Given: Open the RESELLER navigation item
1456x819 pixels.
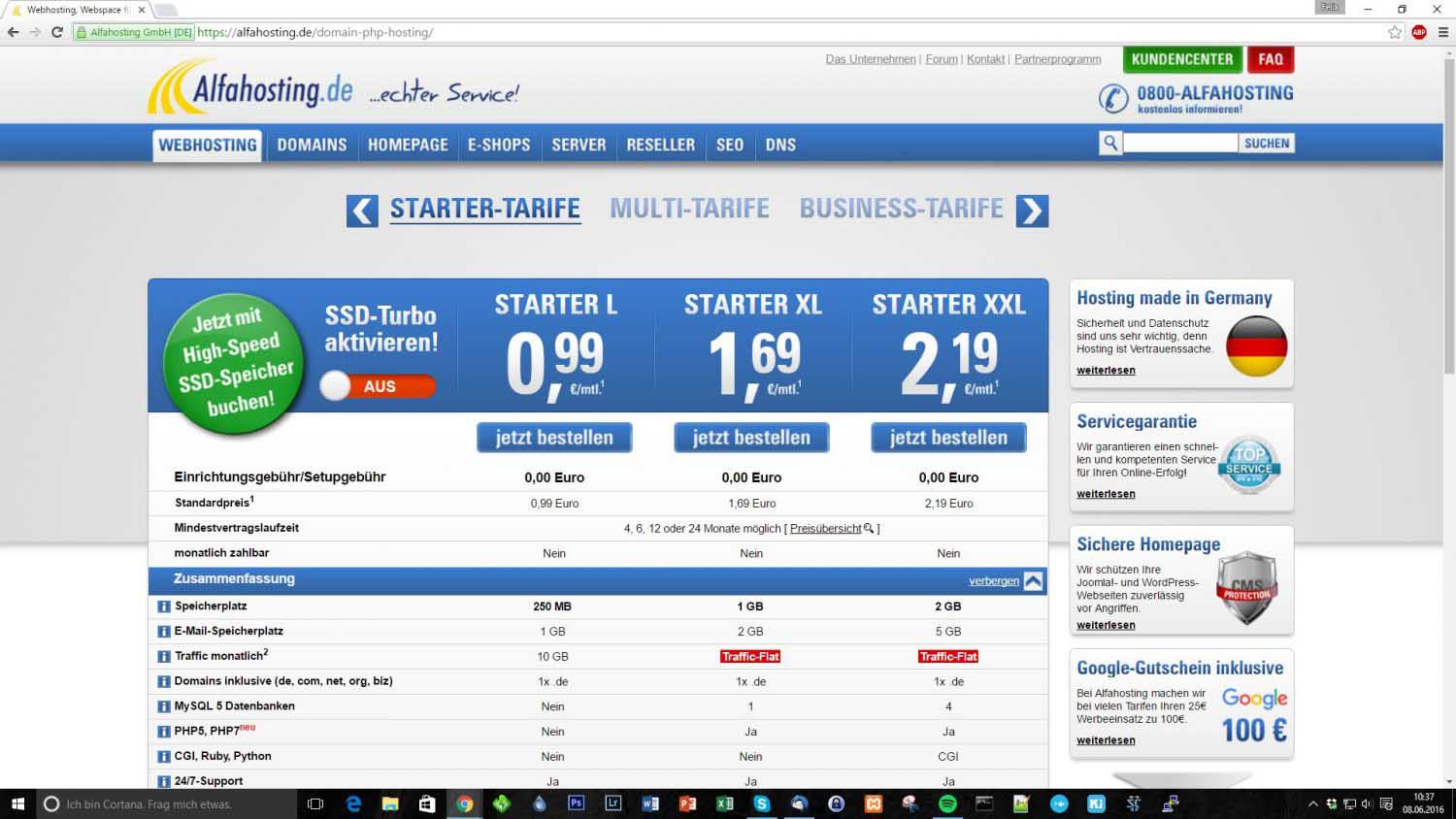Looking at the screenshot, I should pyautogui.click(x=660, y=145).
